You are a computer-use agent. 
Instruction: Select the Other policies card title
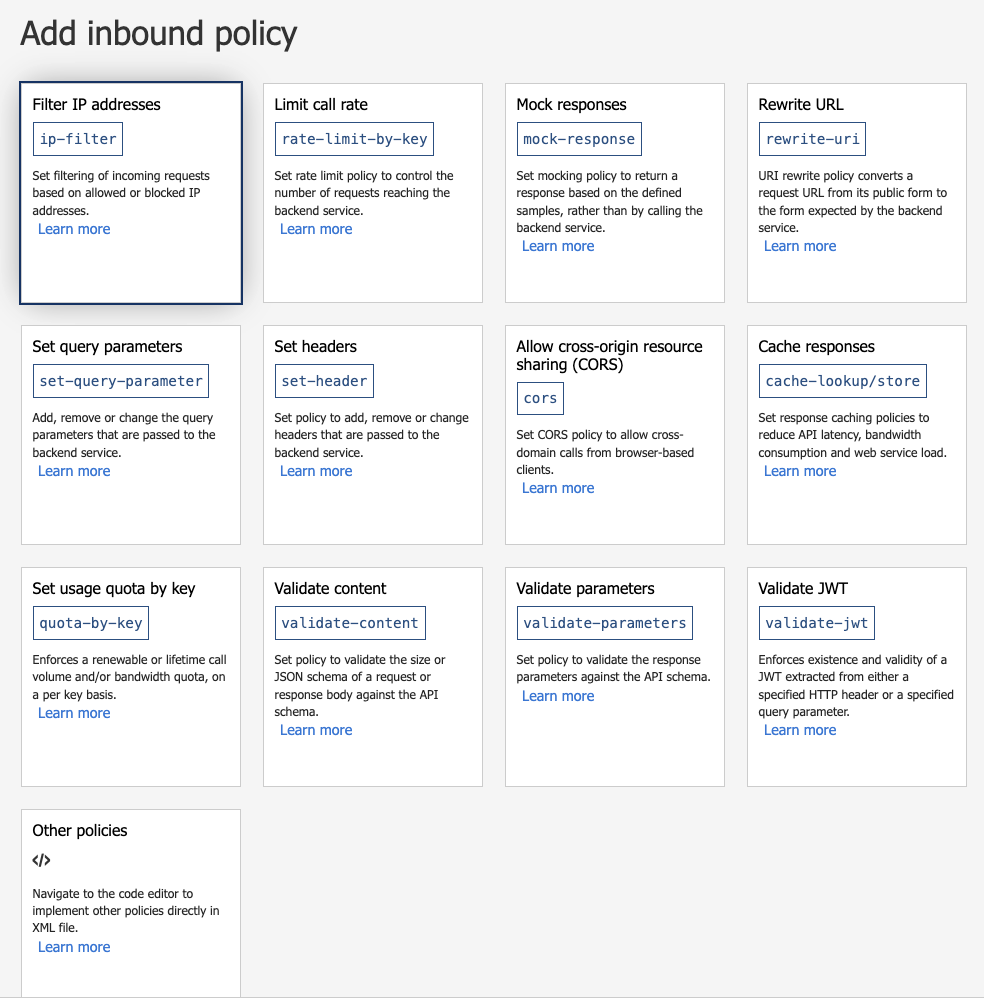80,831
